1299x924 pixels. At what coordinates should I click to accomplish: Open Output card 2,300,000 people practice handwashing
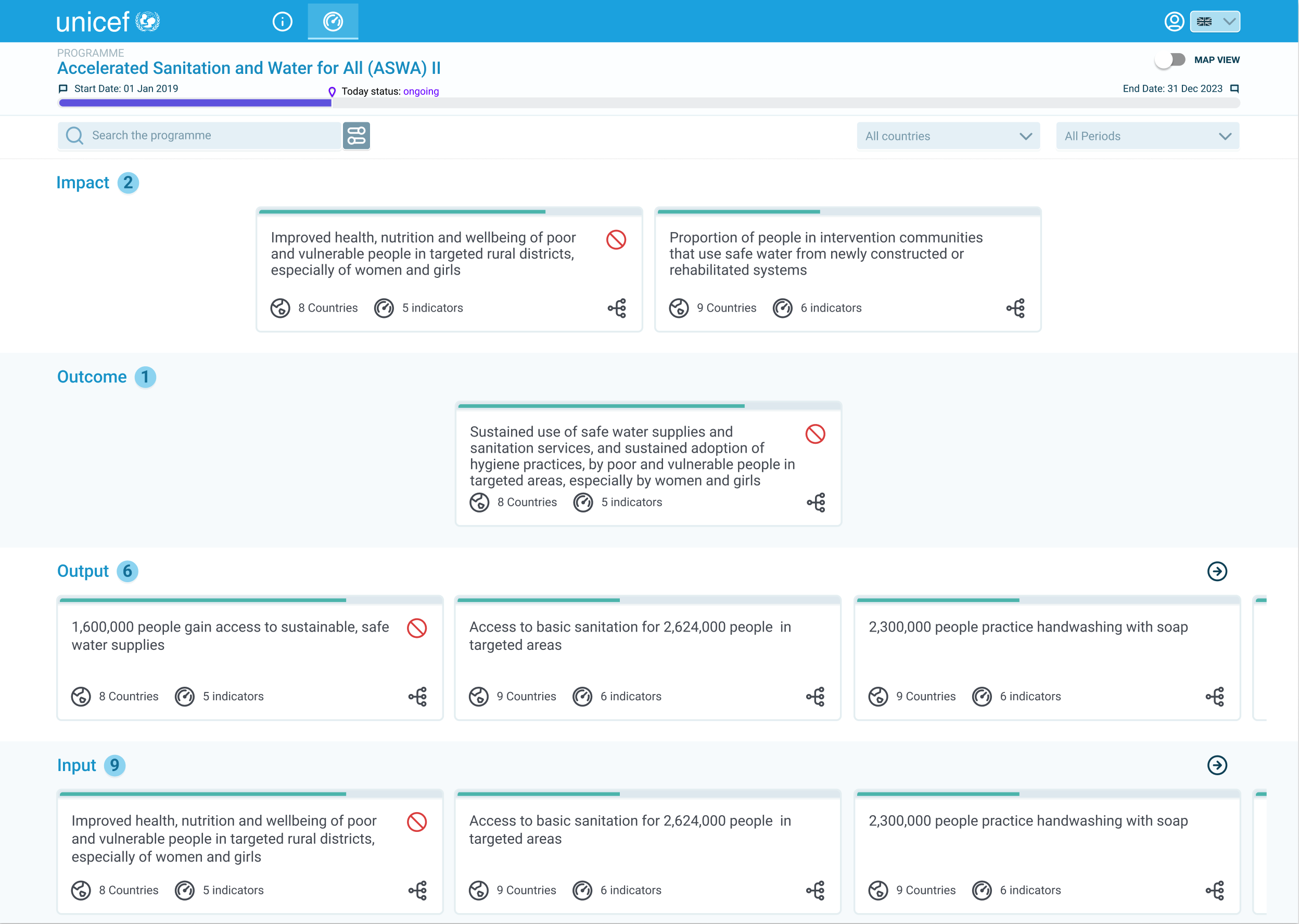(1047, 658)
